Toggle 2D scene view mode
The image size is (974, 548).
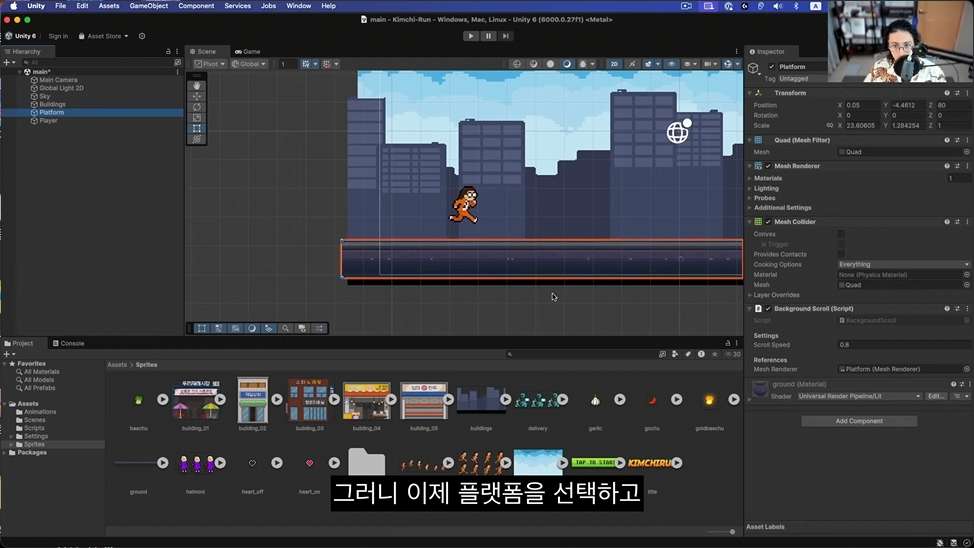coord(614,64)
